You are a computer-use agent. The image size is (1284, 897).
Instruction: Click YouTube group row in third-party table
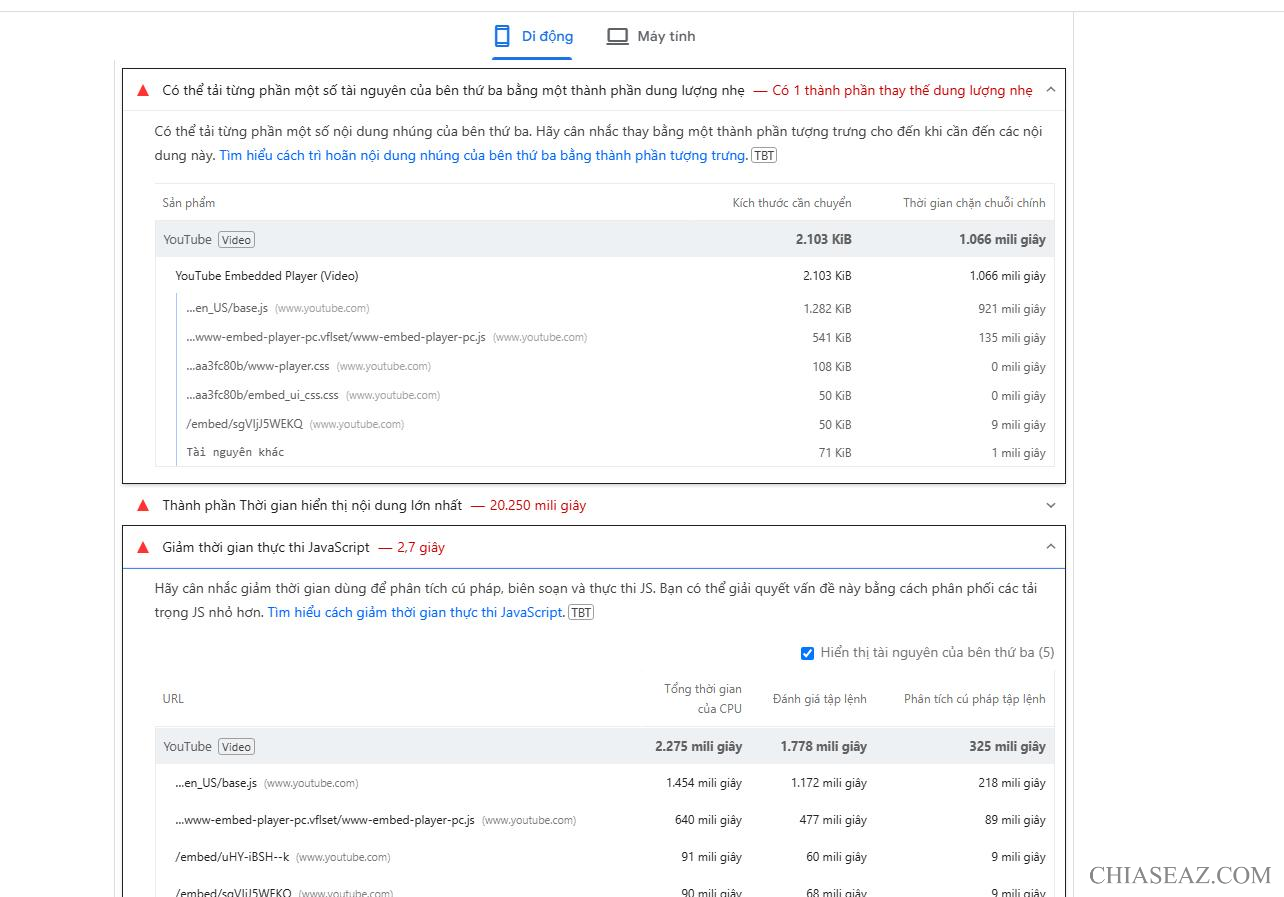point(604,240)
